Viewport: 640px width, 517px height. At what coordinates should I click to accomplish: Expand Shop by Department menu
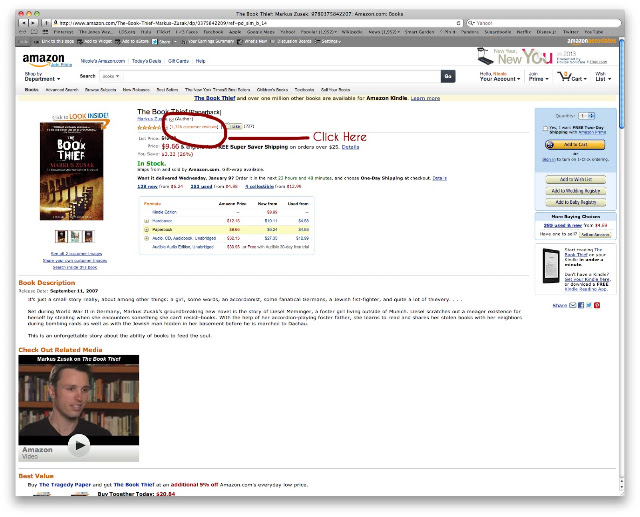[42, 76]
